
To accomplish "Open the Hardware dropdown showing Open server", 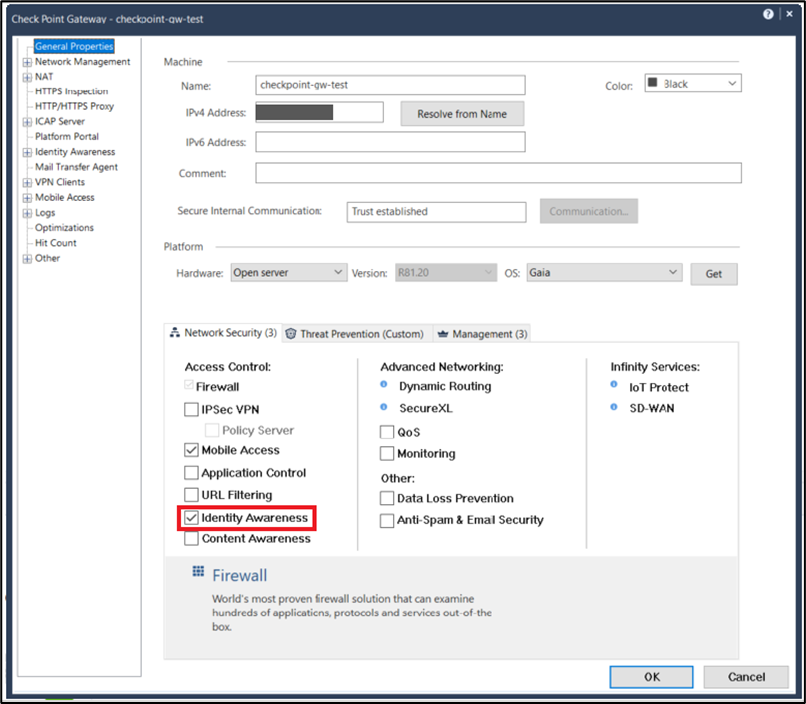I will (288, 272).
